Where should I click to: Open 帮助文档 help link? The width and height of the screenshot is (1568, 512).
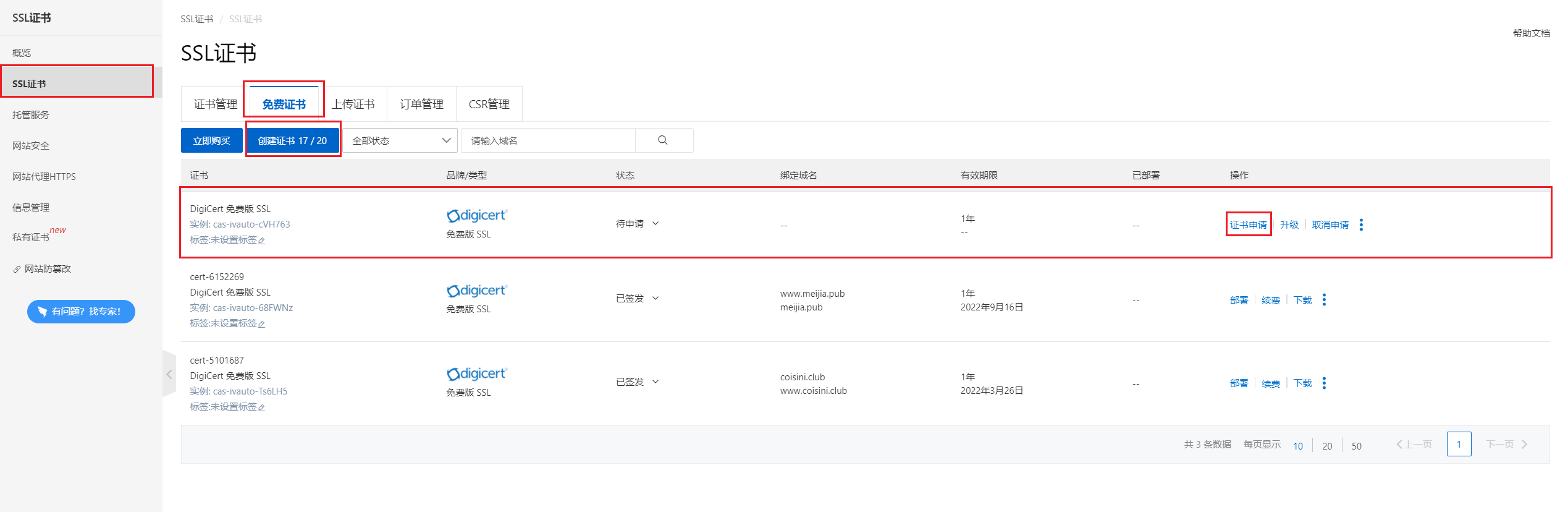coord(1531,33)
